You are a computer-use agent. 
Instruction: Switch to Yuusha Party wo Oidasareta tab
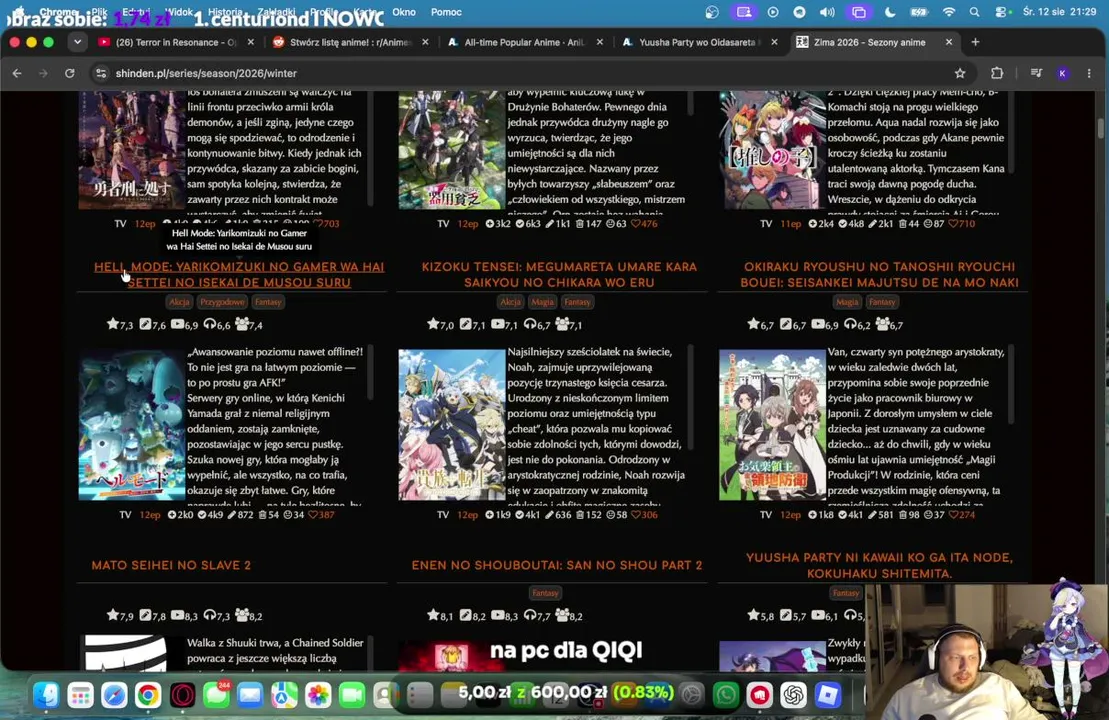tap(700, 42)
